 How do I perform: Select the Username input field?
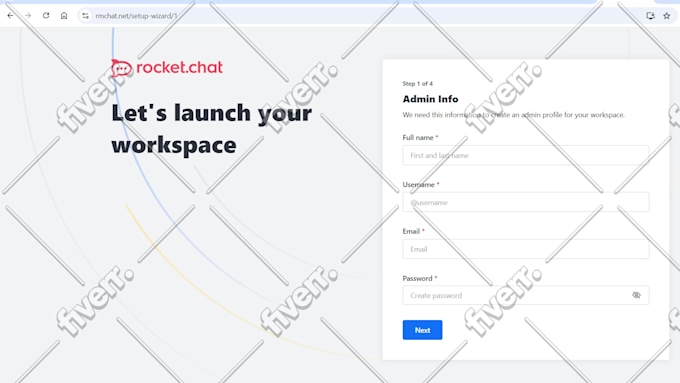pyautogui.click(x=526, y=202)
